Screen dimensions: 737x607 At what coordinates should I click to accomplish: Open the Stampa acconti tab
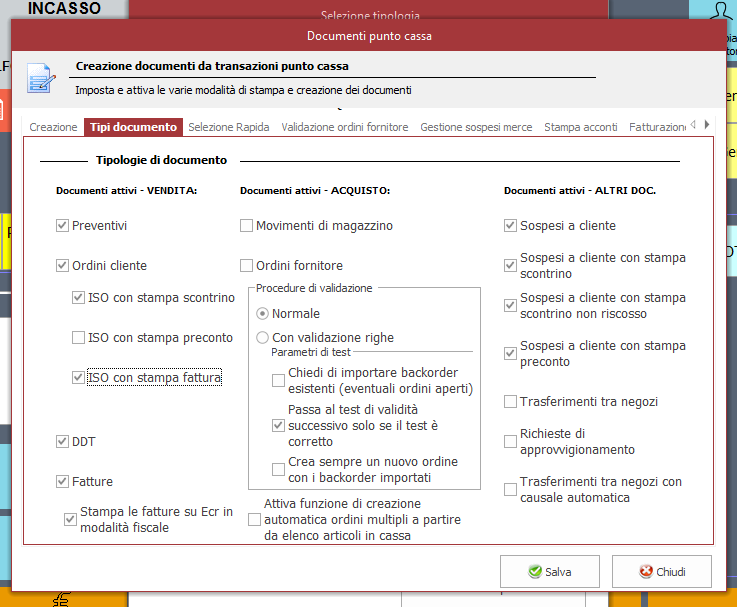pos(580,127)
